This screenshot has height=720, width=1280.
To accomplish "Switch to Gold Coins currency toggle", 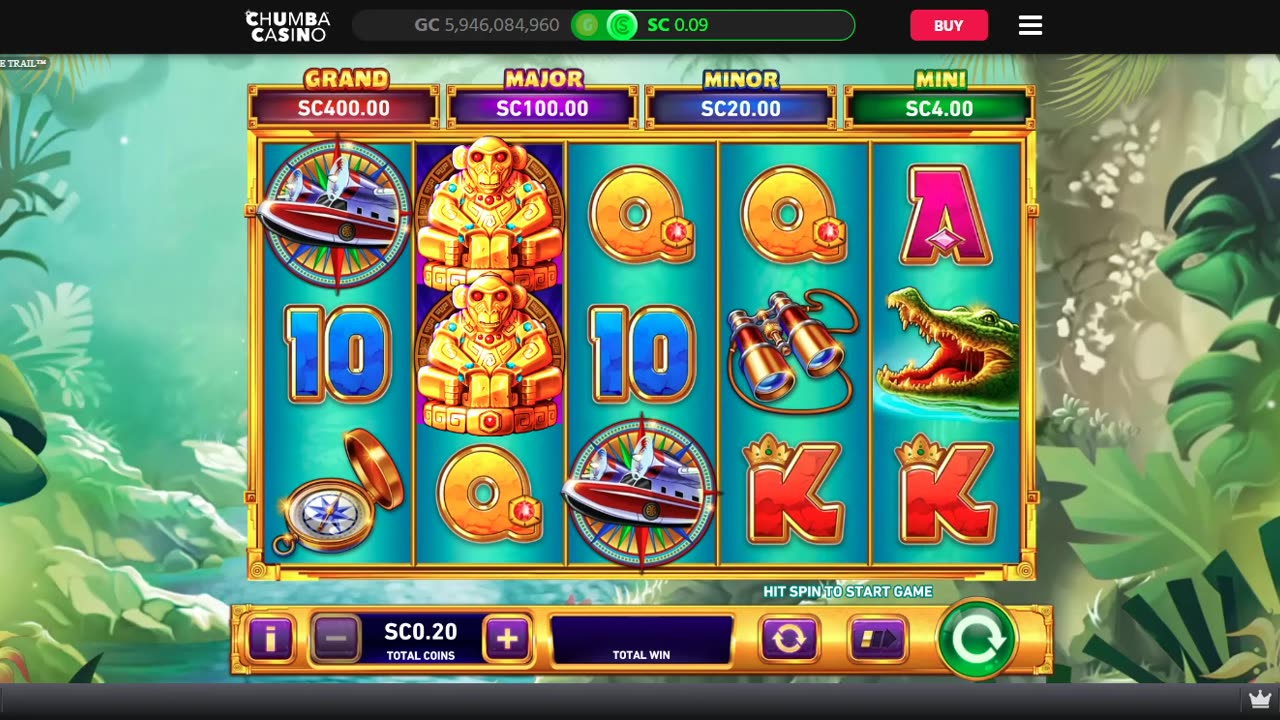I will 587,25.
